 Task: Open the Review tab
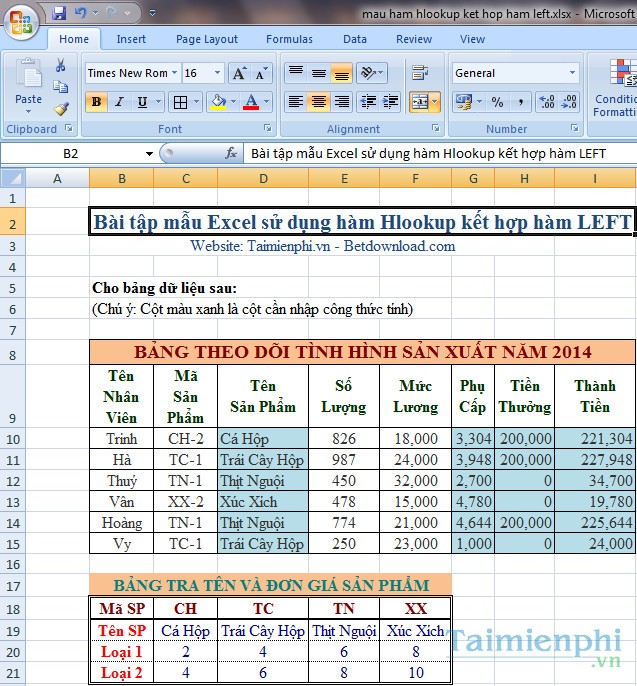[414, 39]
